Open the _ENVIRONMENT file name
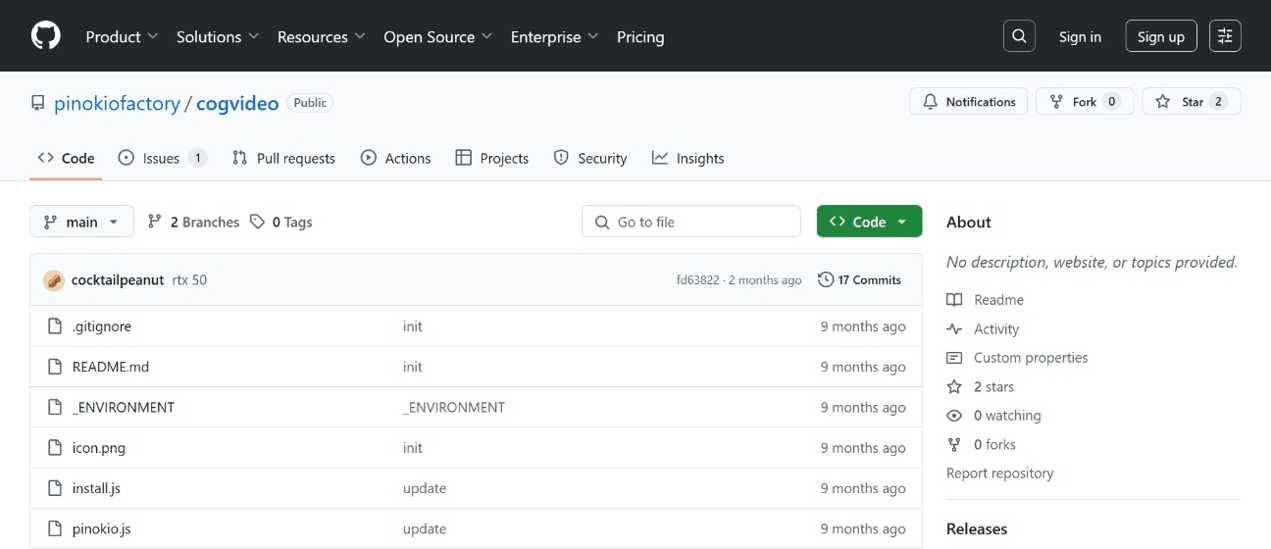This screenshot has width=1271, height=549. coord(124,407)
